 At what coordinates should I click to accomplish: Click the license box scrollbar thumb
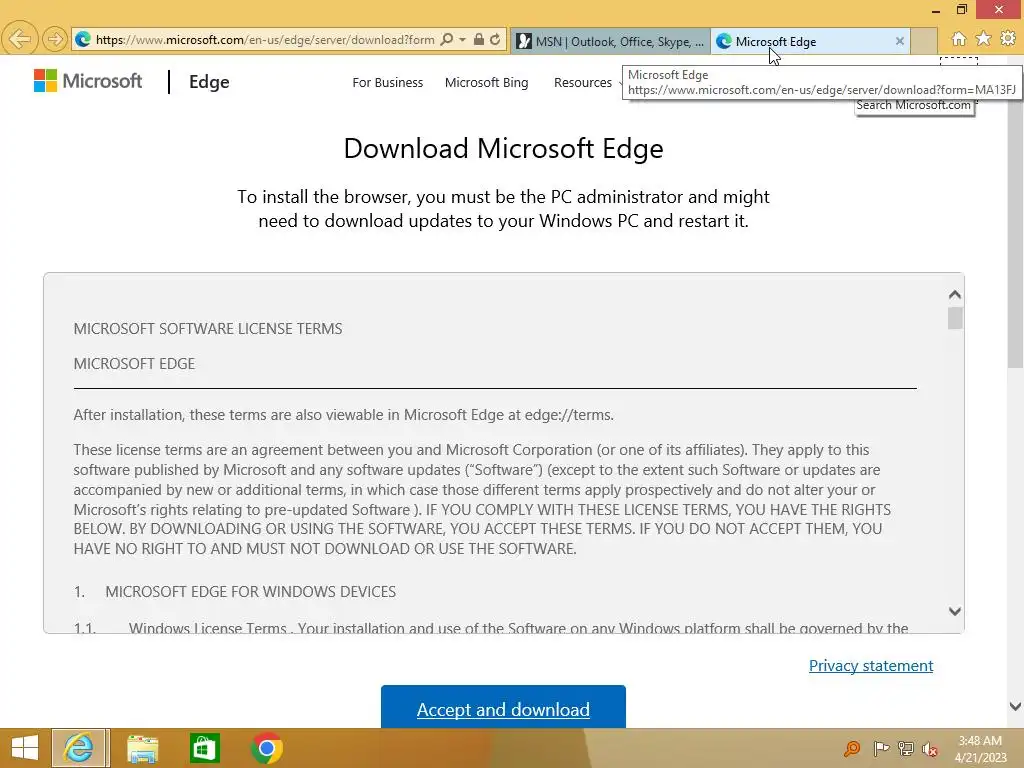pyautogui.click(x=955, y=318)
